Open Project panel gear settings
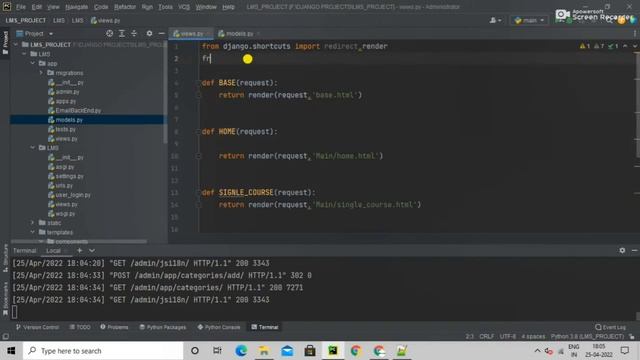Viewport: 640px width, 360px height. point(149,33)
